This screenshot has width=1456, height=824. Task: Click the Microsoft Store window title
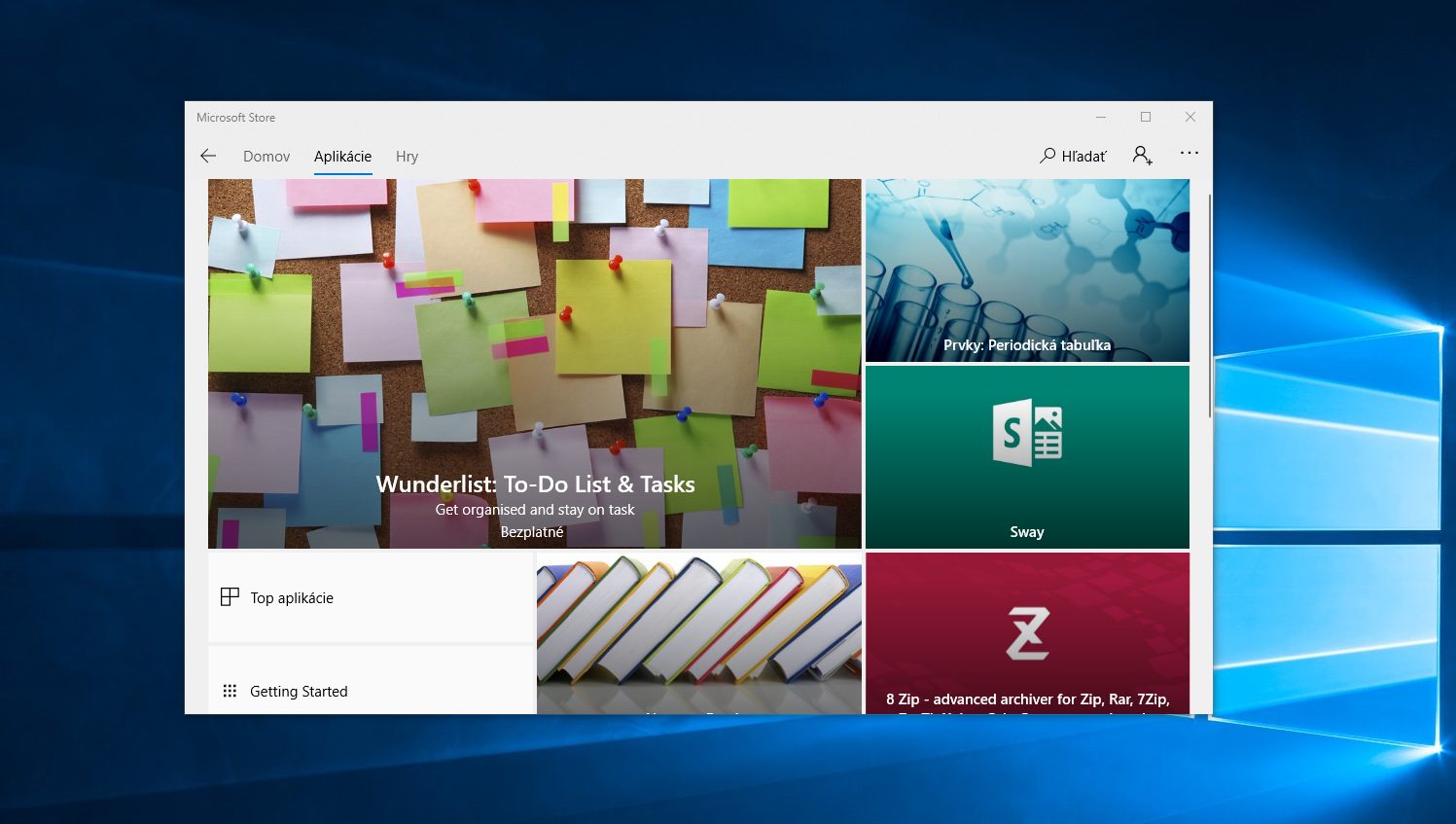[235, 118]
